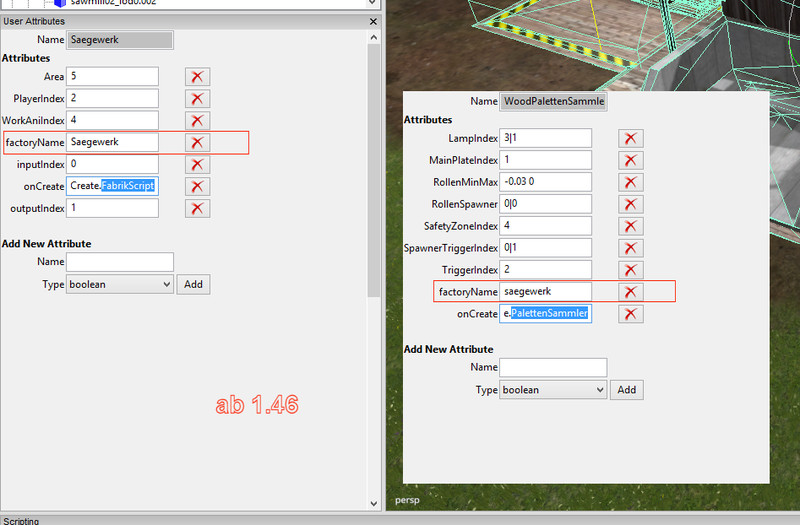The height and width of the screenshot is (525, 800).
Task: Remove the LampIndex attribute
Action: tap(630, 138)
